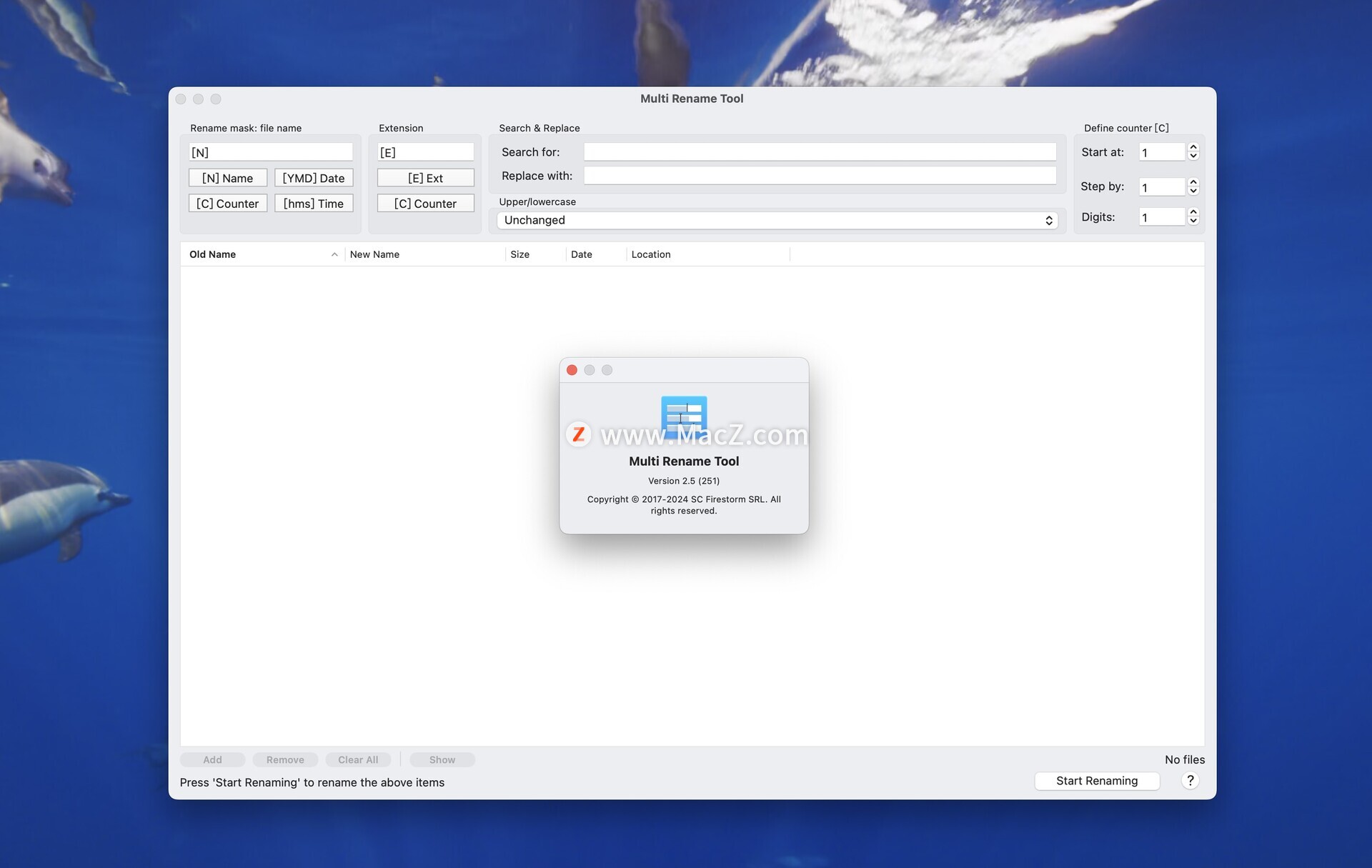Click the Clear All button
Image resolution: width=1372 pixels, height=868 pixels.
[x=358, y=760]
